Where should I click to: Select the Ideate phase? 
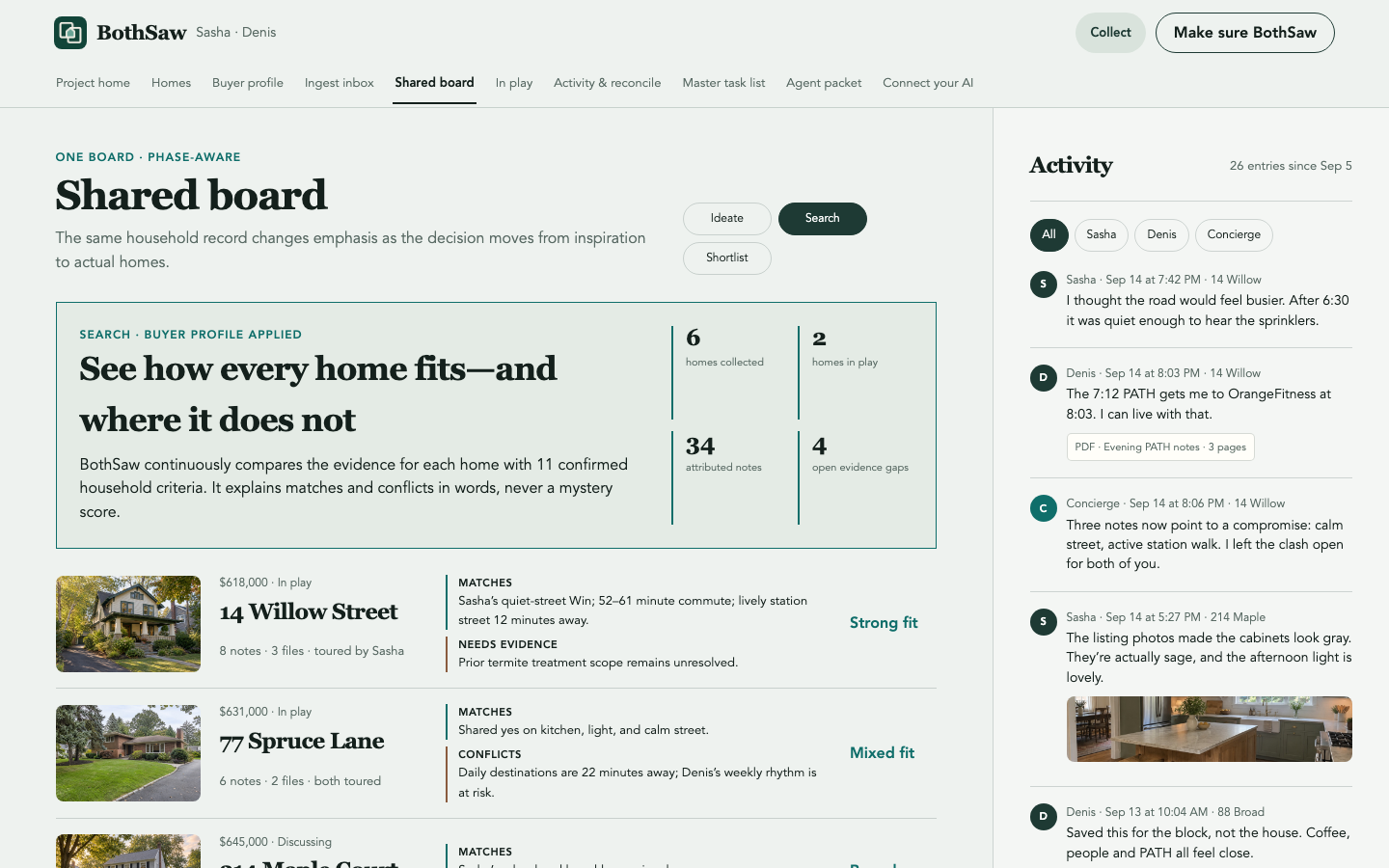(x=727, y=219)
